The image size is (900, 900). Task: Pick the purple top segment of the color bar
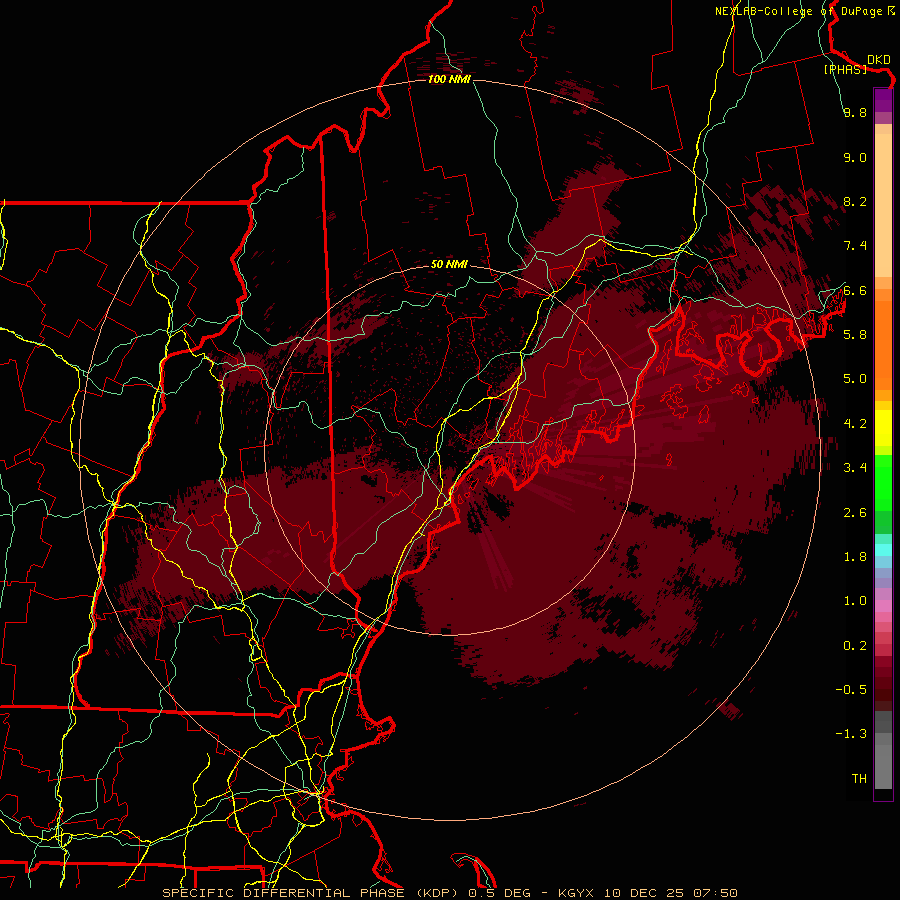[883, 100]
